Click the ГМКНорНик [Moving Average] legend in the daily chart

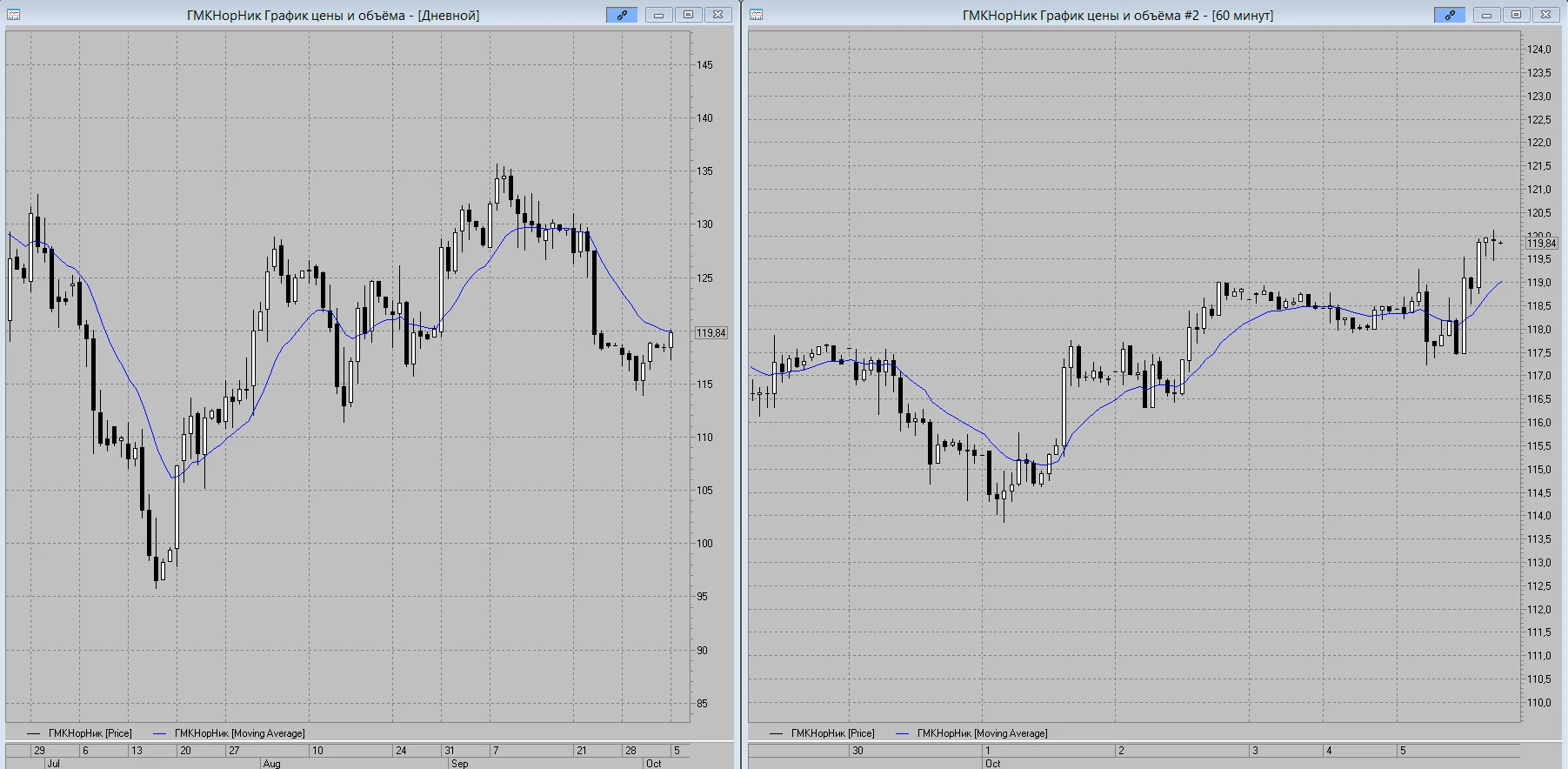[230, 733]
